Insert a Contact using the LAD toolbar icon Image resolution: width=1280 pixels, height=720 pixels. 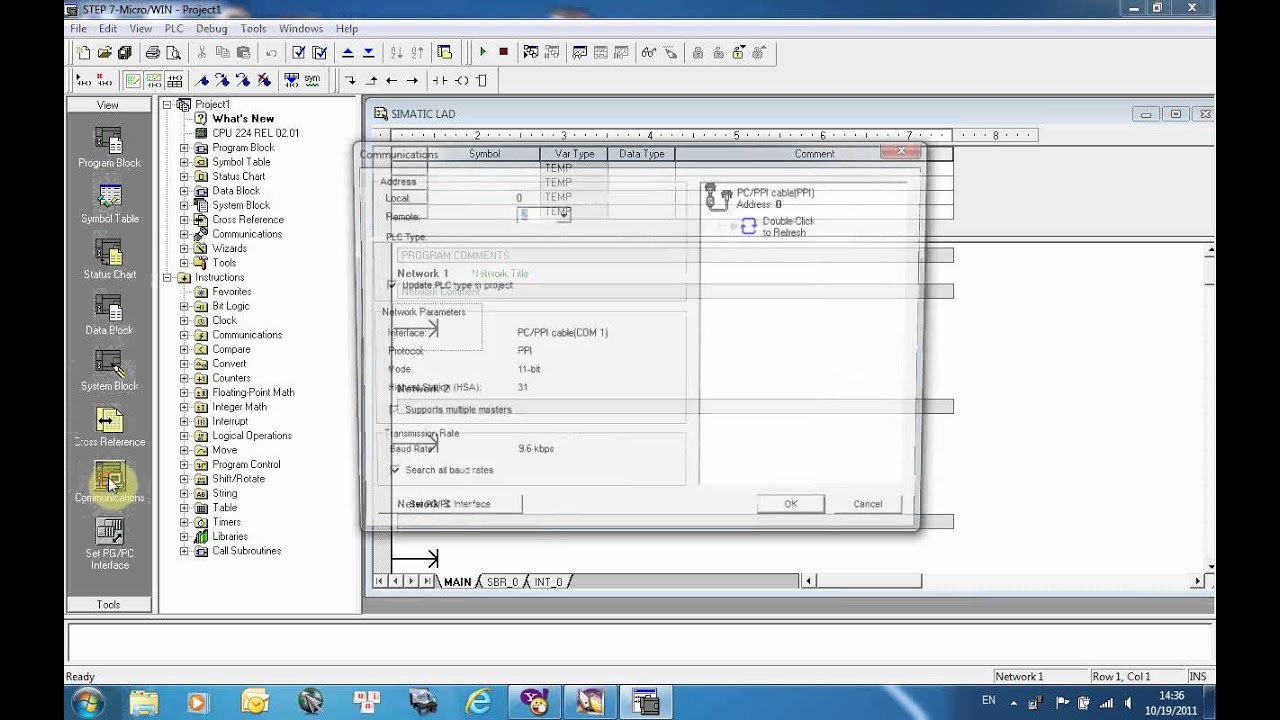tap(440, 80)
